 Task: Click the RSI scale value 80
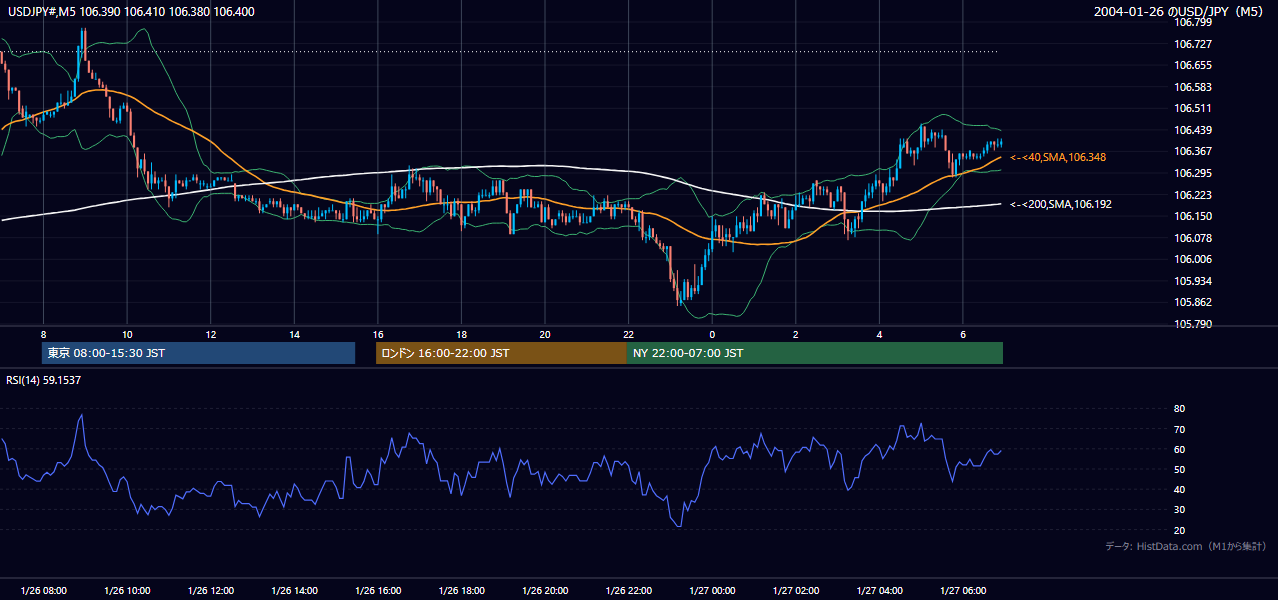[x=1179, y=409]
